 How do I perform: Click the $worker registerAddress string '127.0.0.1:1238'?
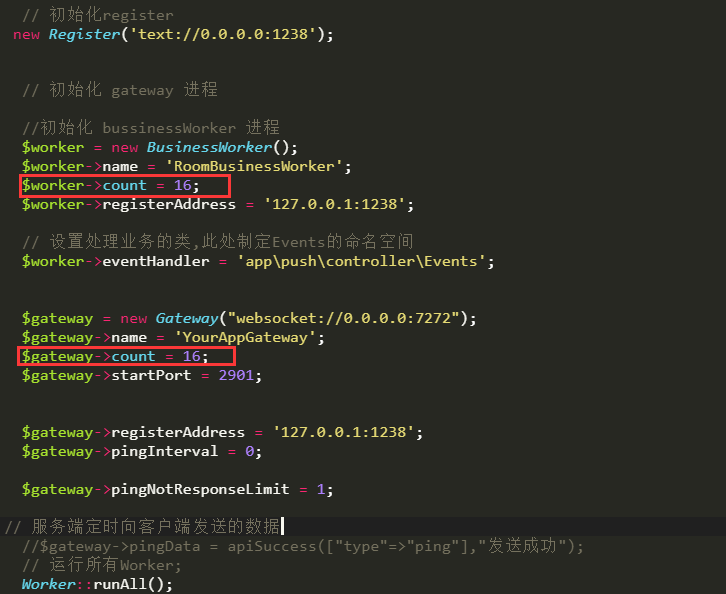point(335,204)
